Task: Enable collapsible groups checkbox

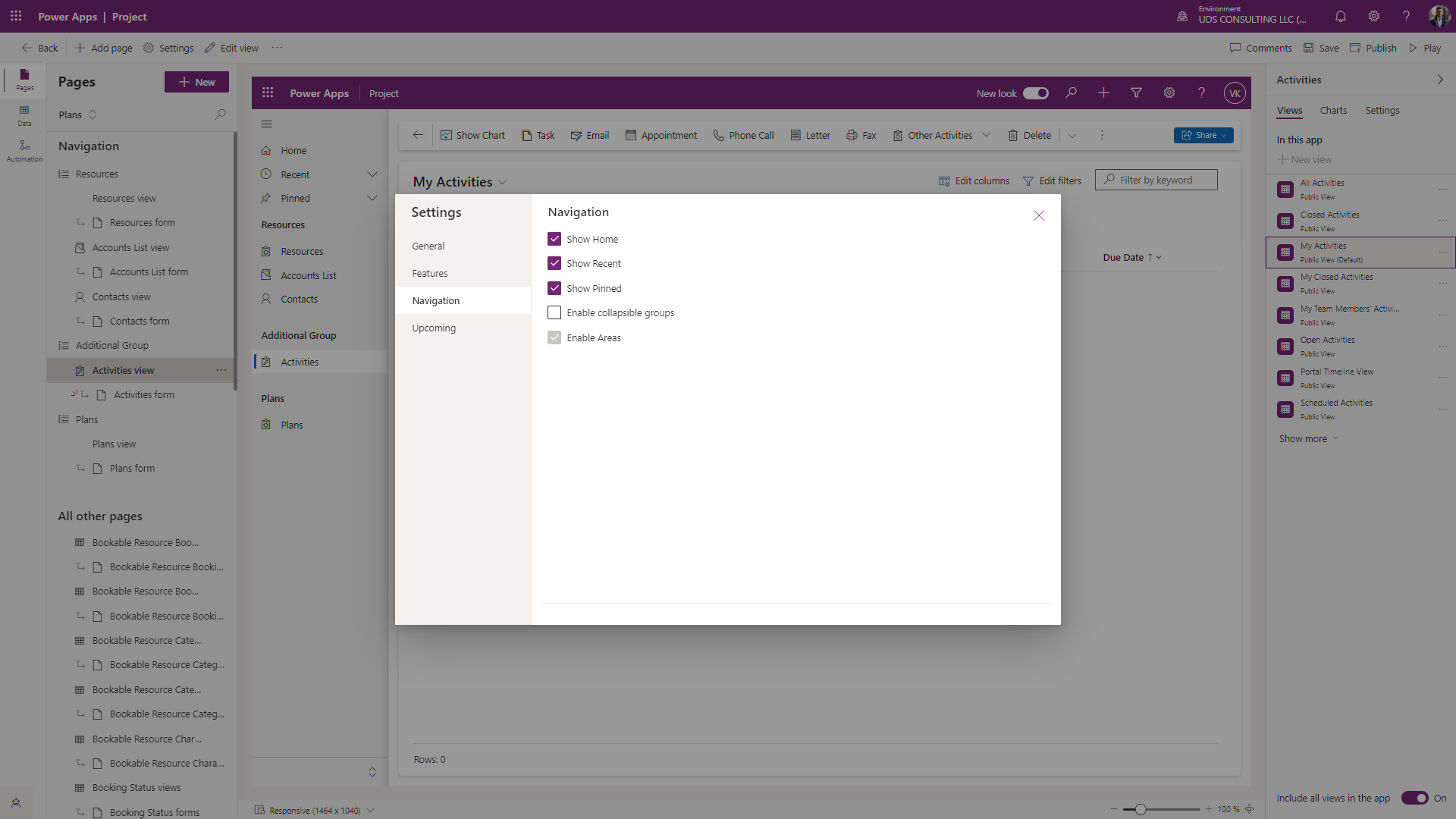Action: [554, 312]
